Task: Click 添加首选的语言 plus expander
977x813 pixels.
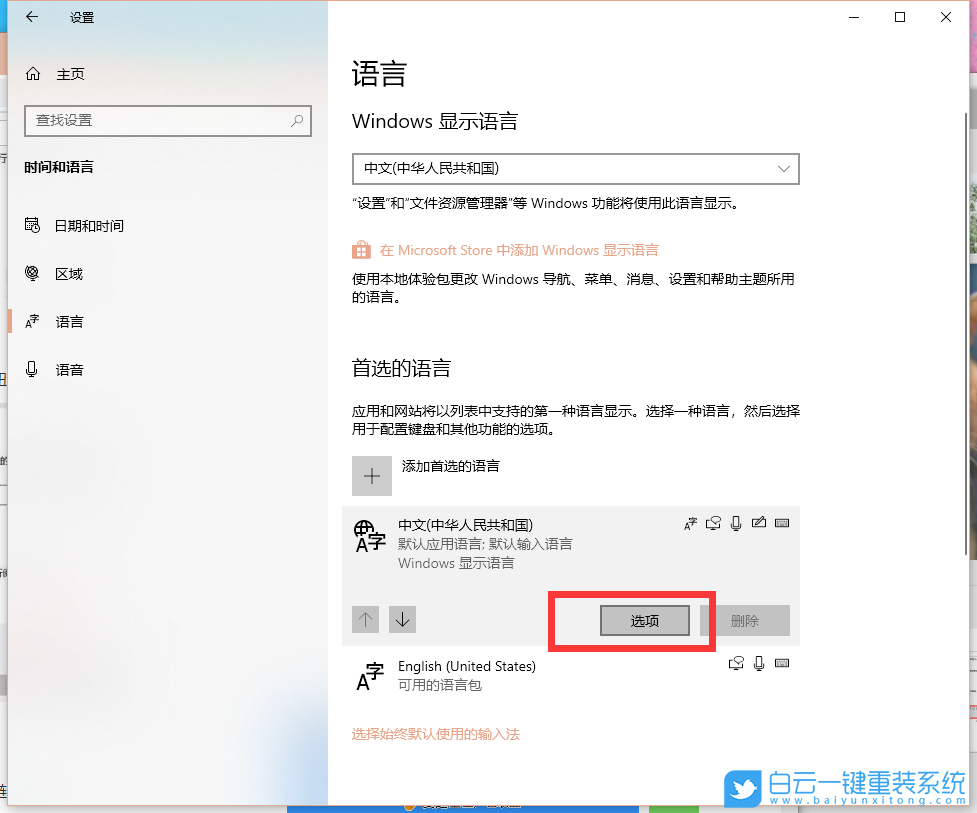Action: tap(371, 475)
